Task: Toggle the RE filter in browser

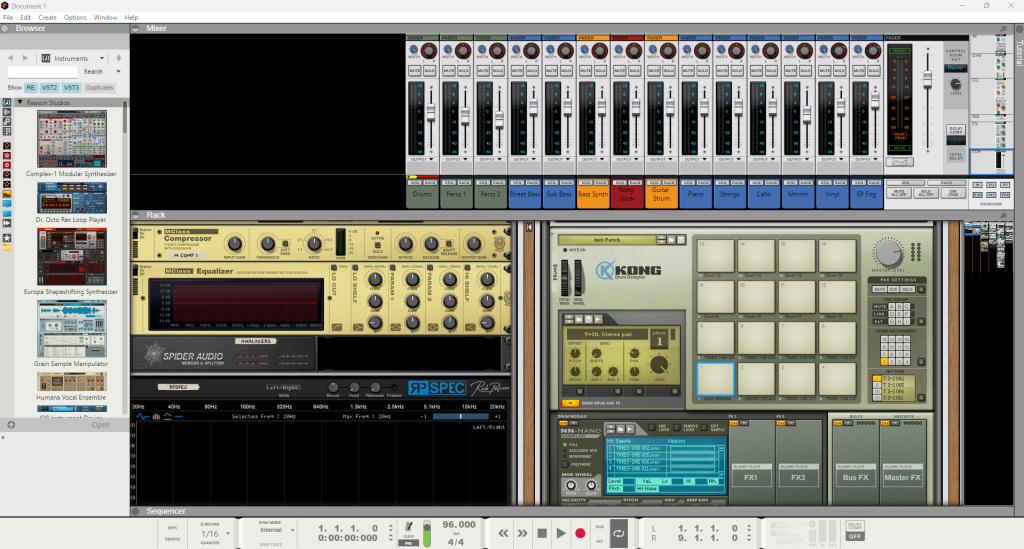Action: [31, 87]
